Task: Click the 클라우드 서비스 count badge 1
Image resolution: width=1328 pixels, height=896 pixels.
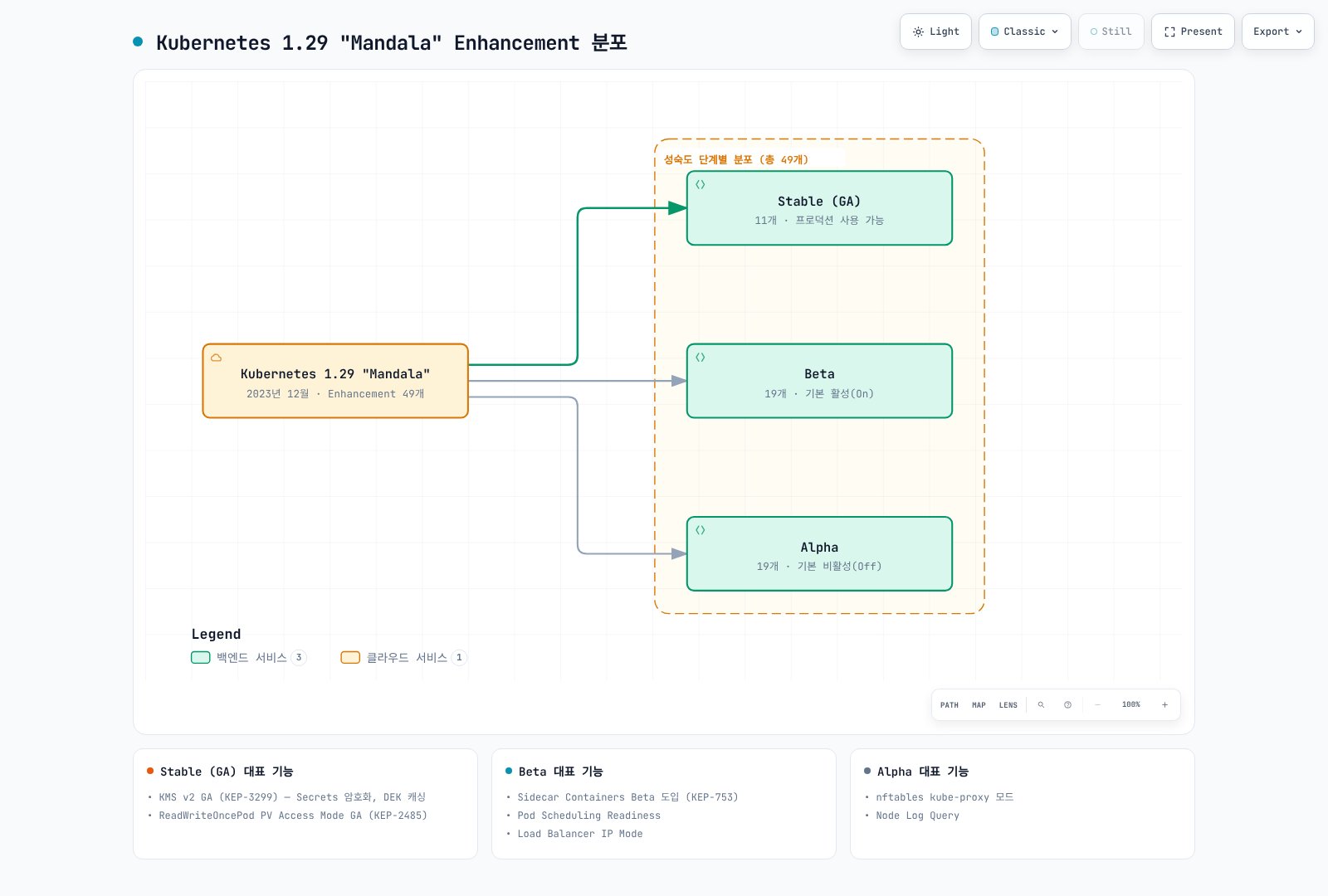Action: (x=459, y=657)
